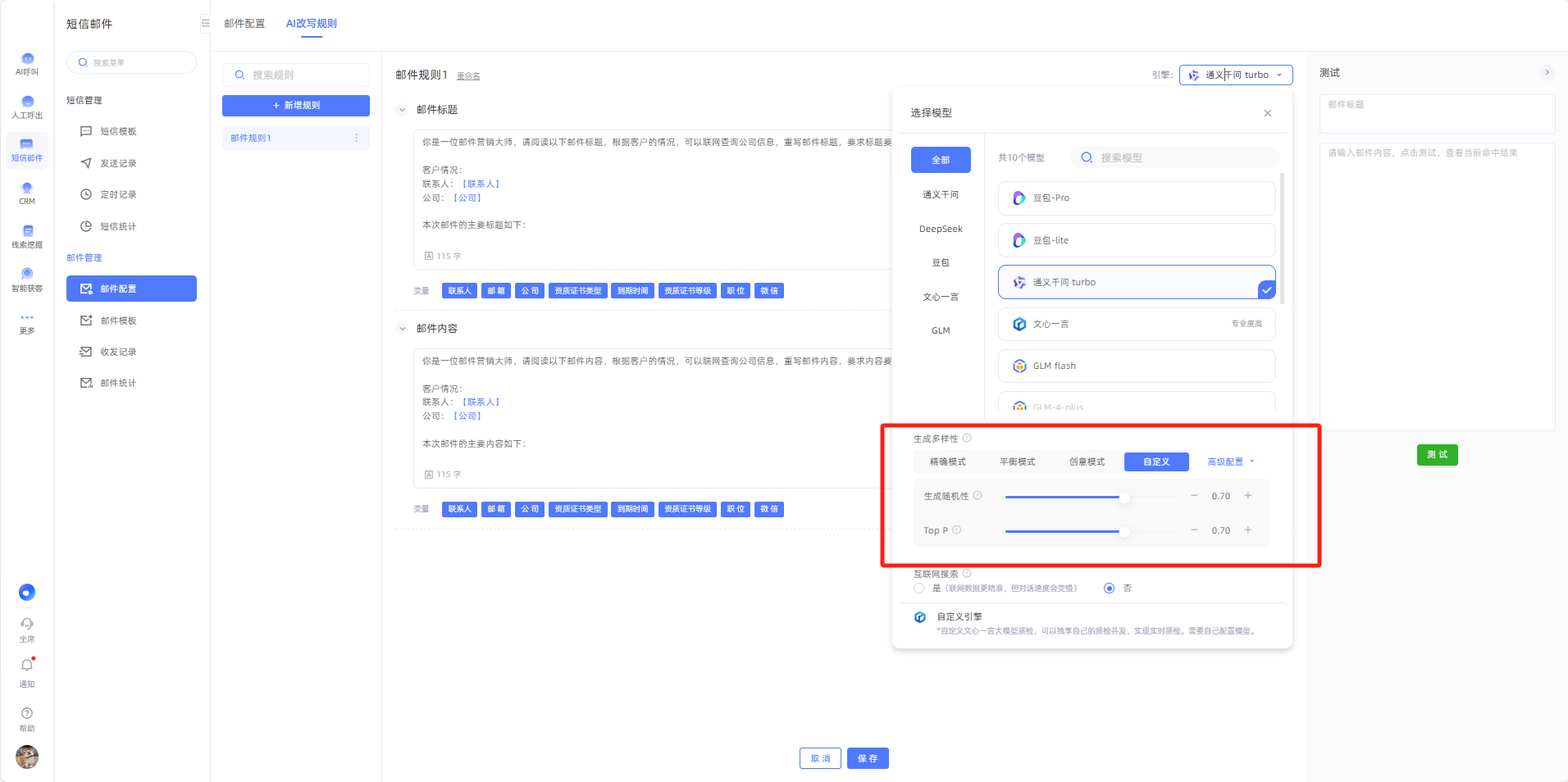Choose 自定义 diversity mode
Viewport: 1568px width, 782px height.
[x=1157, y=462]
